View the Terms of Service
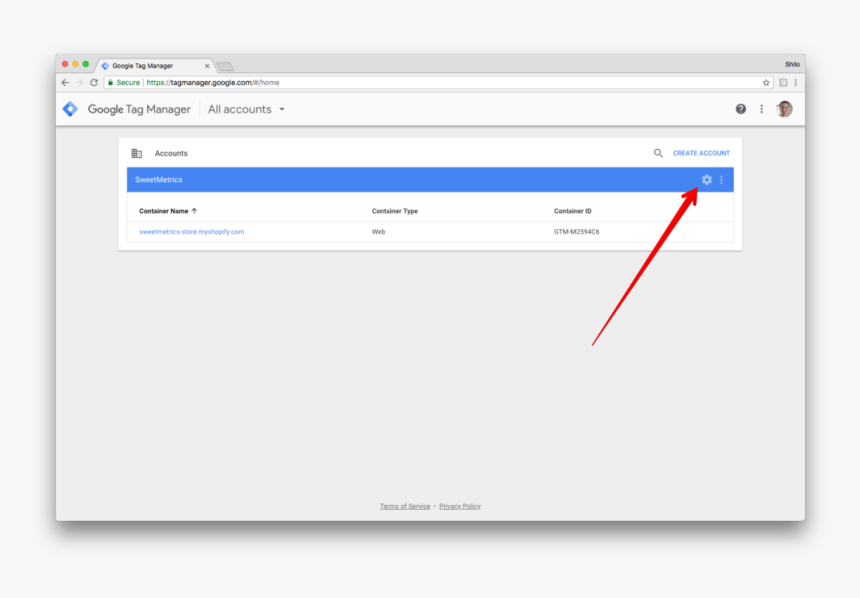The height and width of the screenshot is (598, 860). (404, 506)
